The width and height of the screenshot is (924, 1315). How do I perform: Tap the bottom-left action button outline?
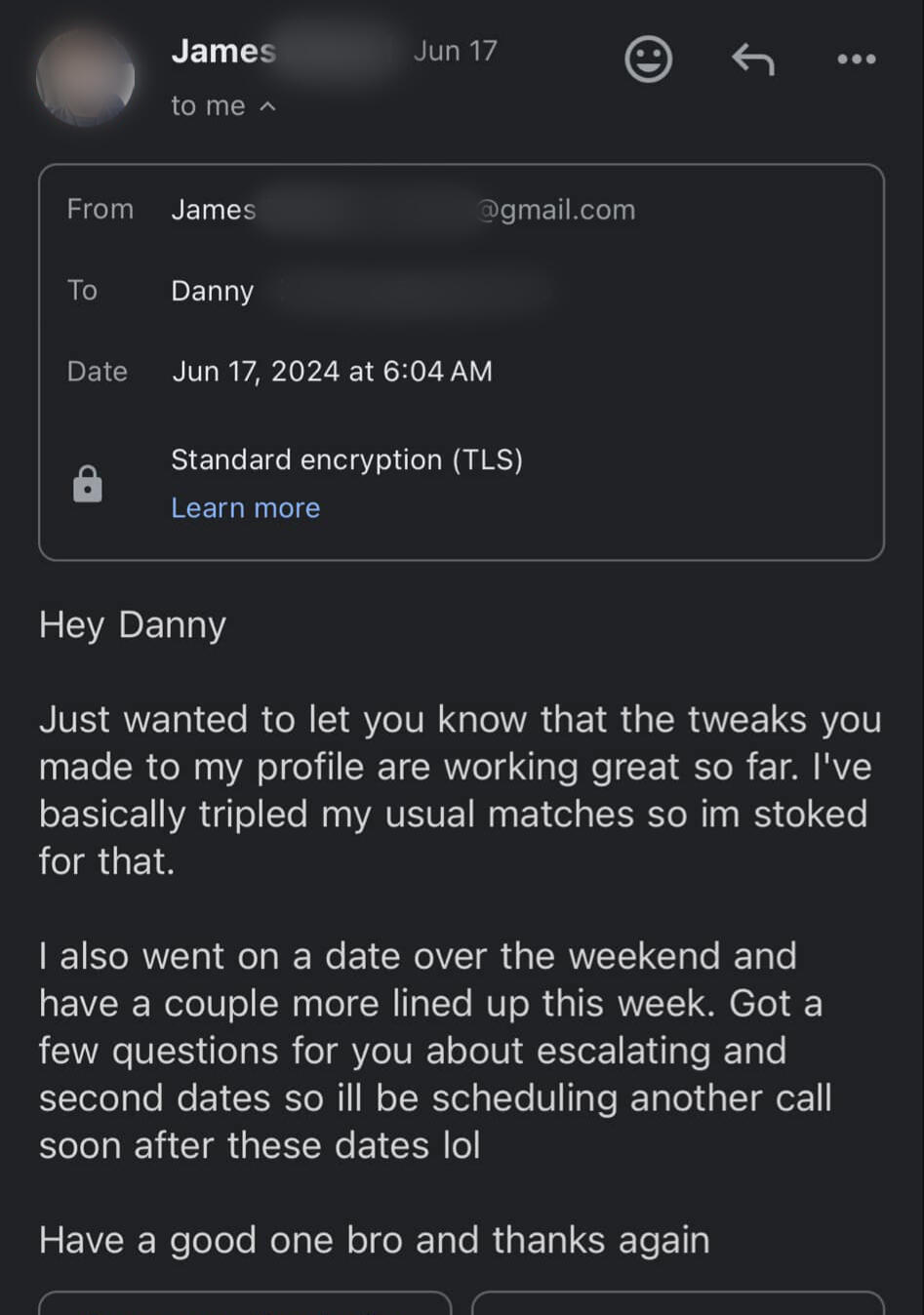click(x=245, y=1302)
